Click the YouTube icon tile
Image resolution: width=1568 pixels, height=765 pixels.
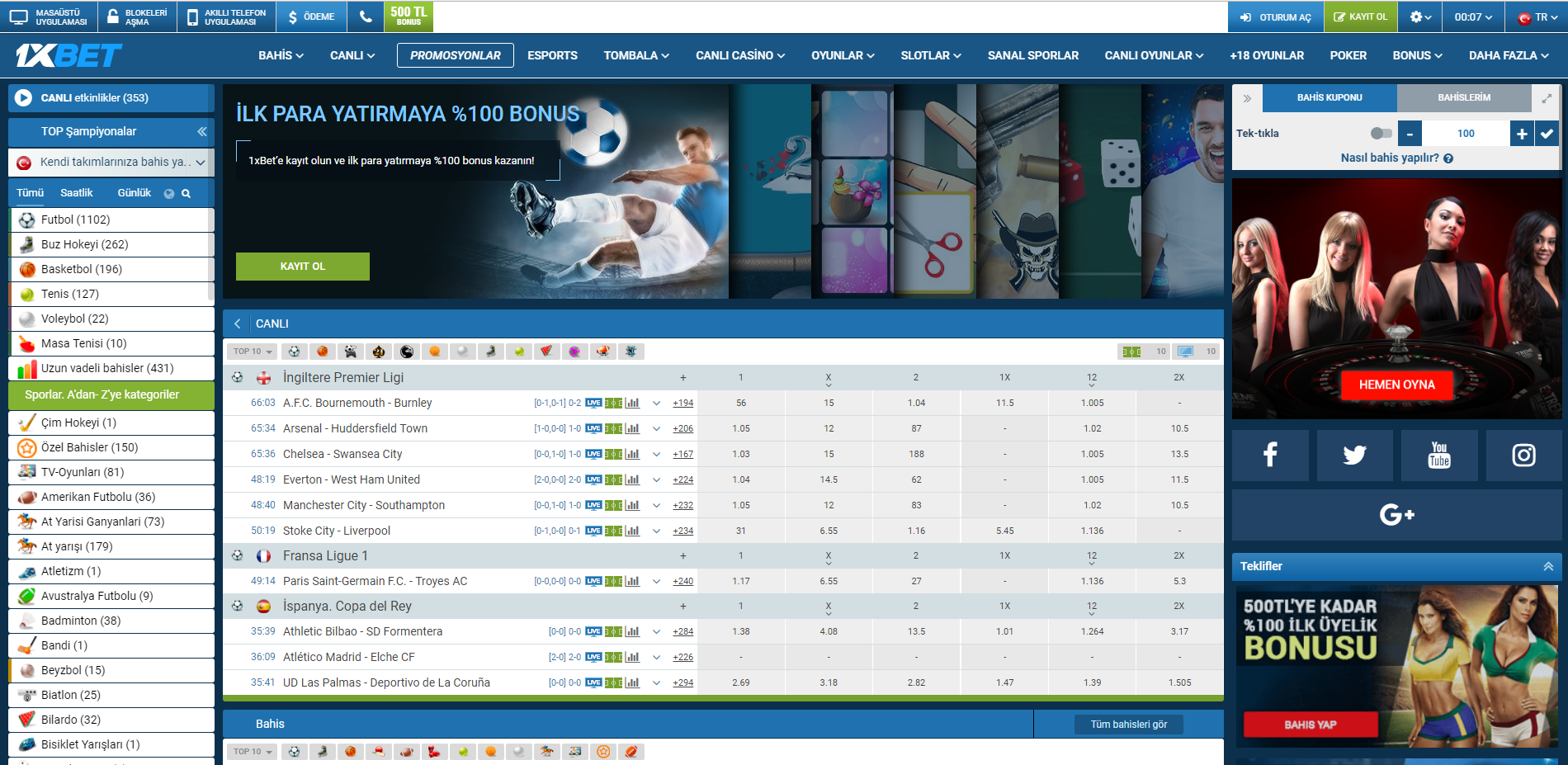(1438, 455)
